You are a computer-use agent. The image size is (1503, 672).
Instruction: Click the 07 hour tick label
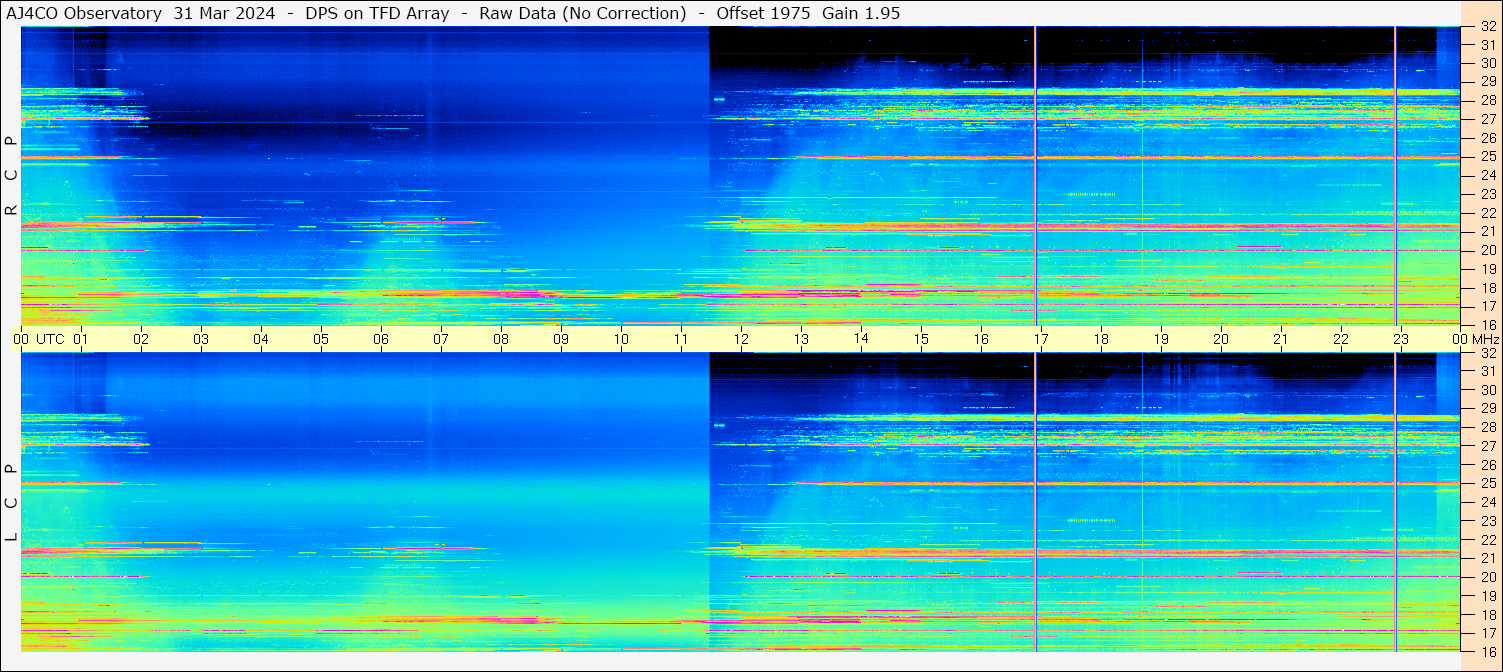click(441, 339)
